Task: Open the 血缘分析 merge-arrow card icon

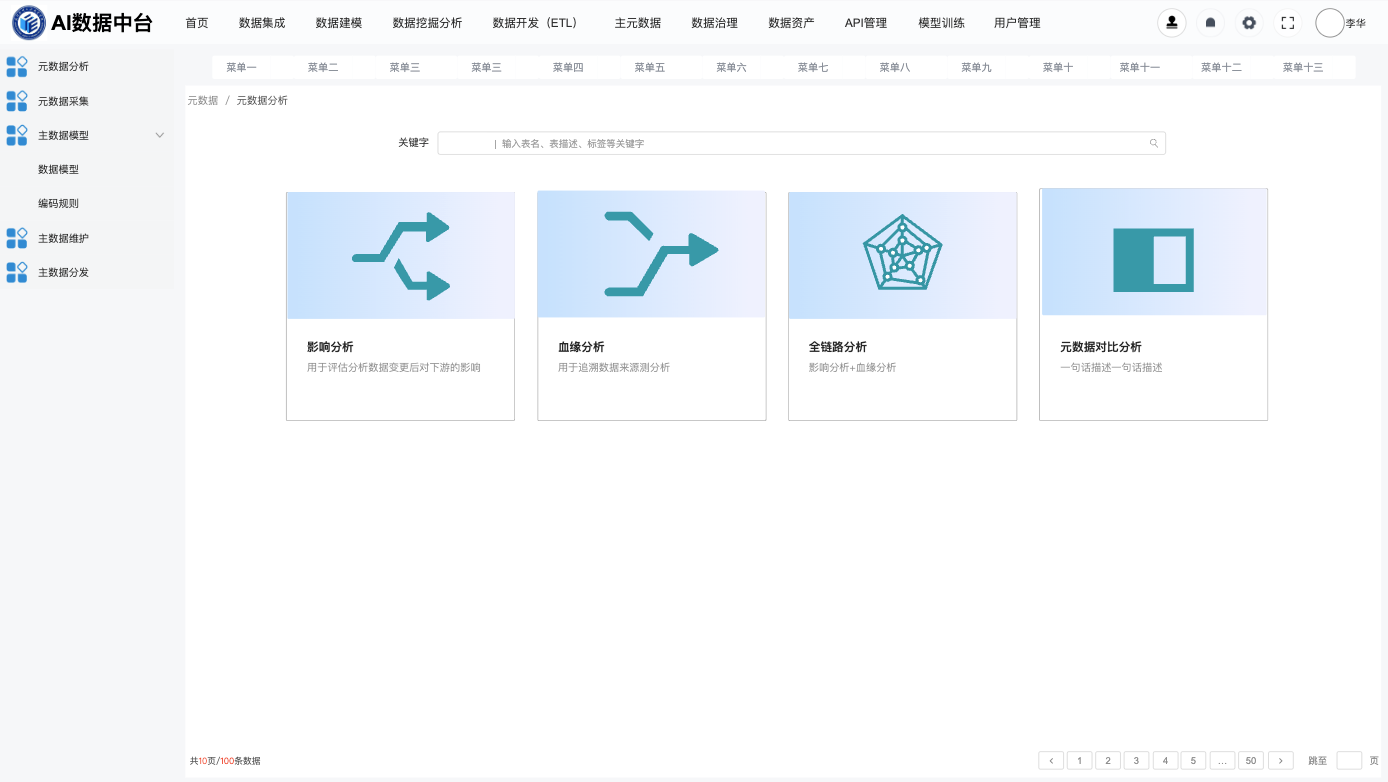Action: (x=661, y=254)
